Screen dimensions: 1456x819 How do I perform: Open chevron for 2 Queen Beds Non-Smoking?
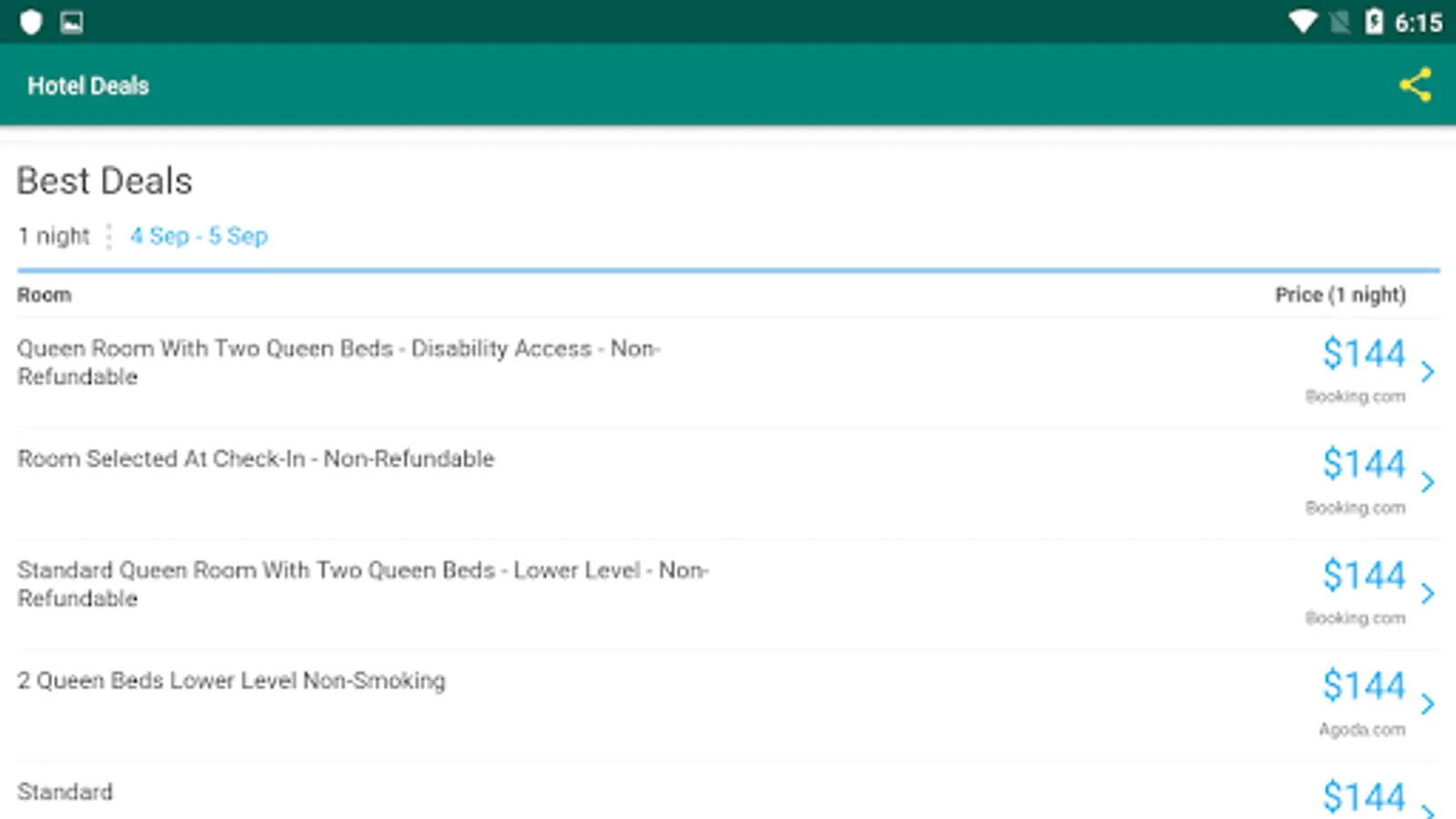click(1427, 703)
